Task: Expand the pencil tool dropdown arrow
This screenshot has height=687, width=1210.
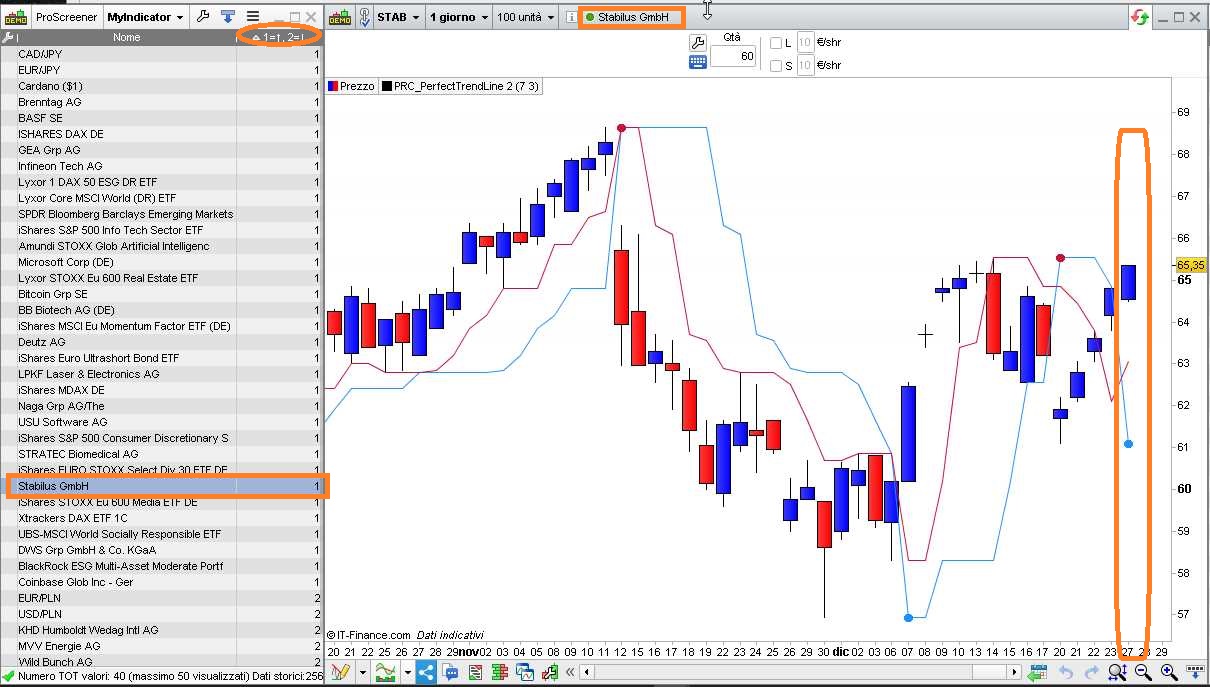Action: point(362,672)
